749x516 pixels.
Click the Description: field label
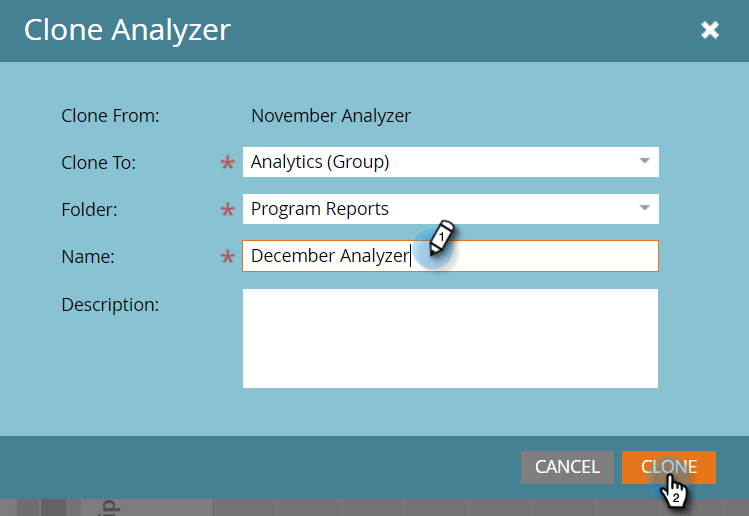tap(110, 305)
